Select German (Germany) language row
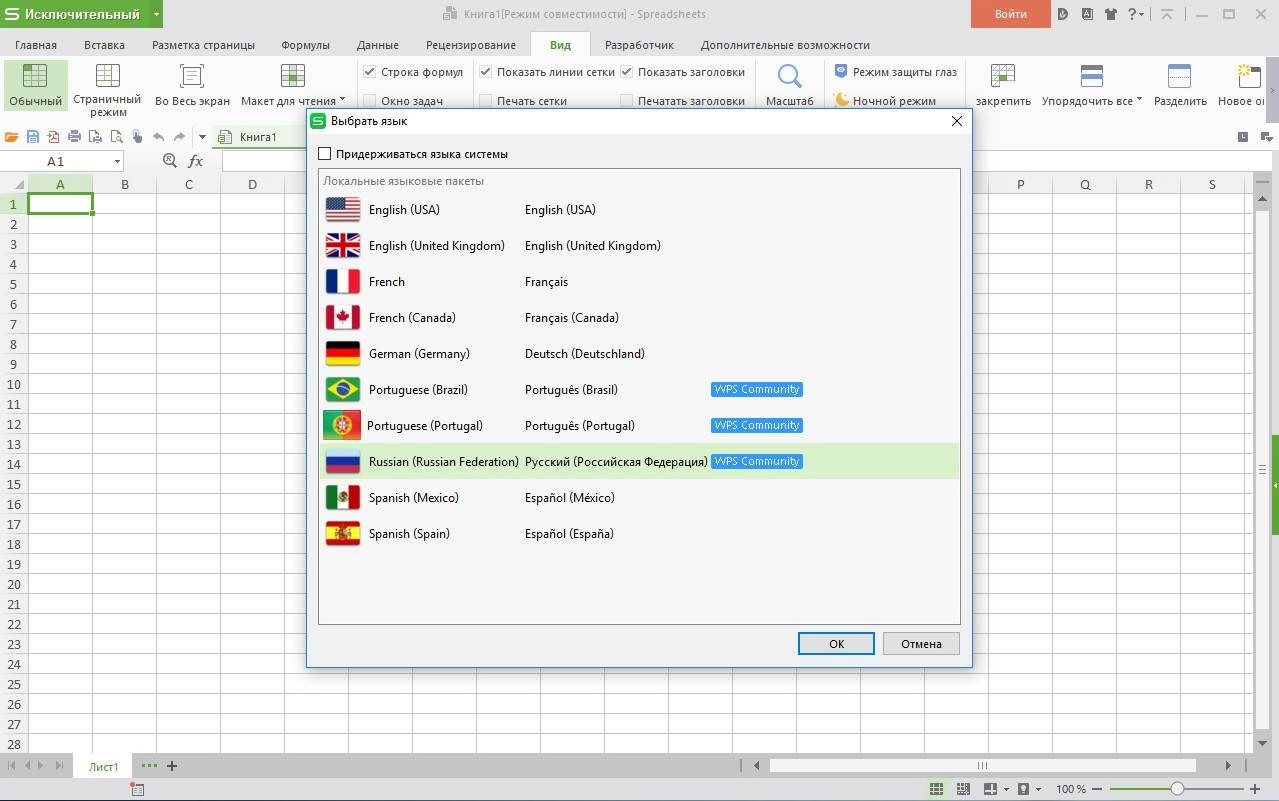1279x801 pixels. click(x=639, y=354)
